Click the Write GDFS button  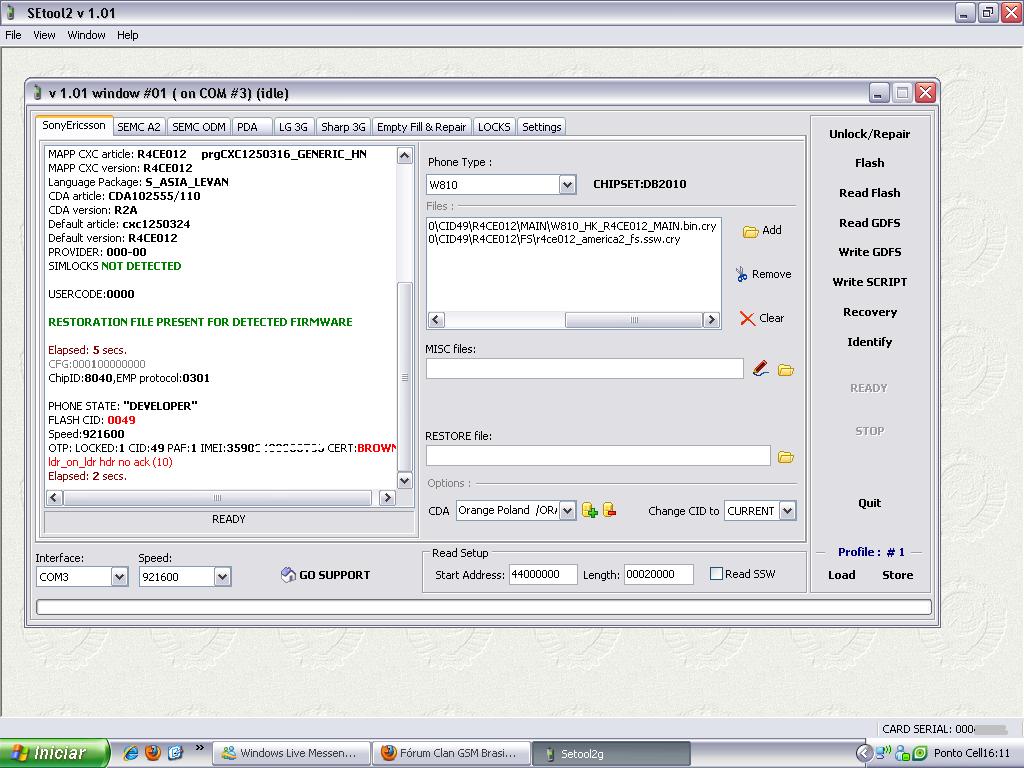(x=869, y=252)
